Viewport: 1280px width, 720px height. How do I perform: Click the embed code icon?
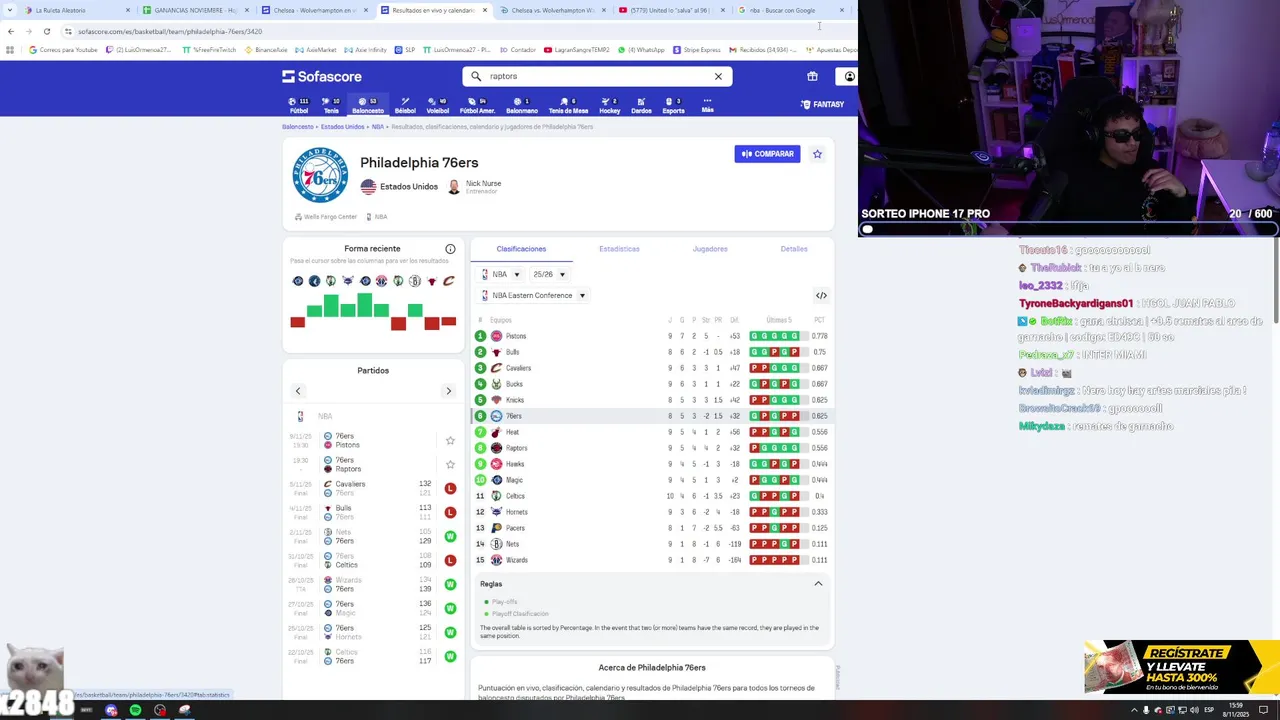click(821, 295)
